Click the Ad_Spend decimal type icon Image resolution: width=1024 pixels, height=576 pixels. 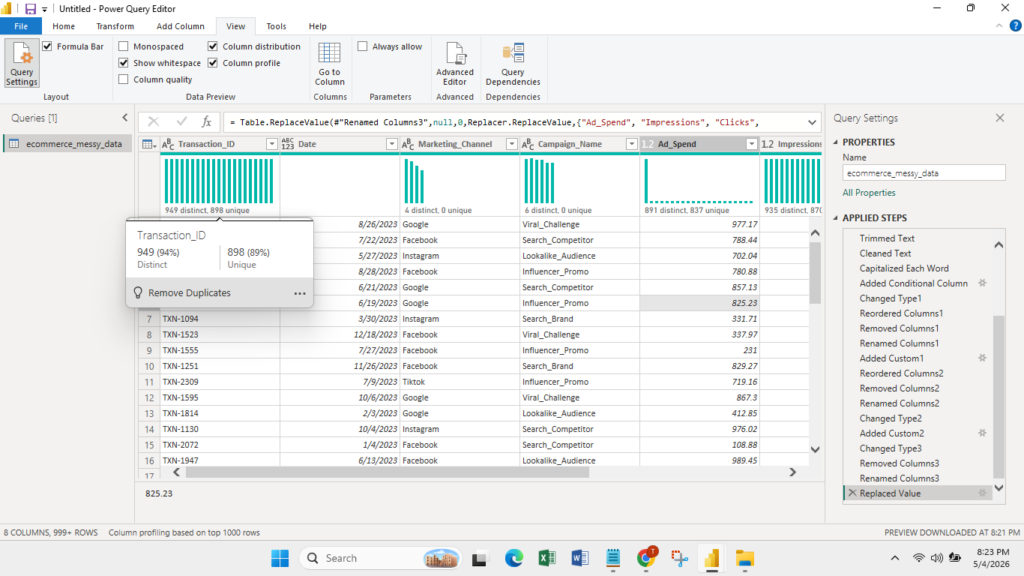pyautogui.click(x=647, y=144)
